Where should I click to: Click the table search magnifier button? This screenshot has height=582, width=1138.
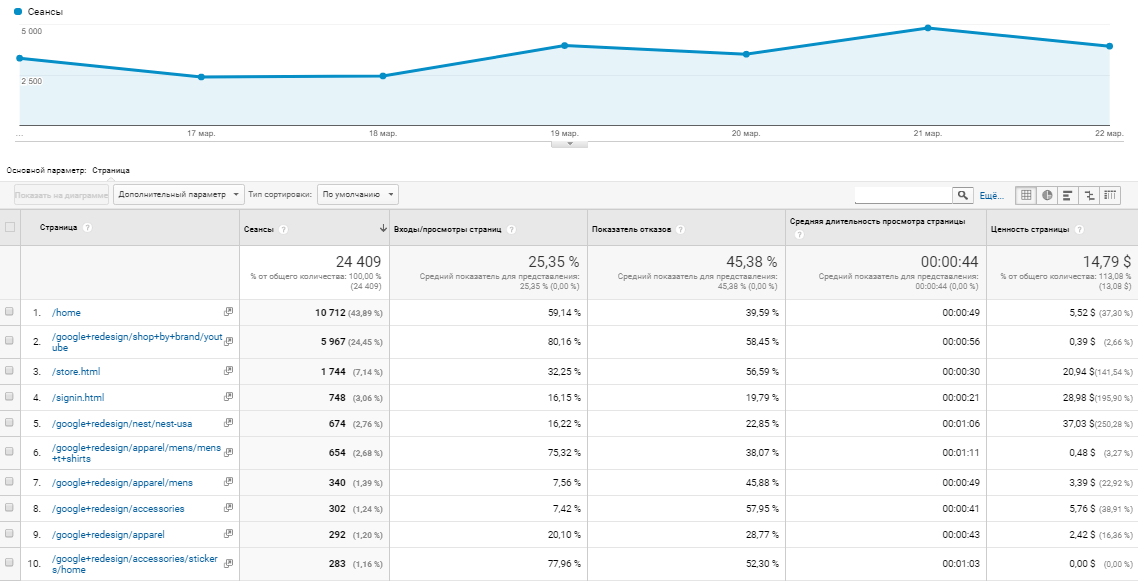[x=962, y=195]
